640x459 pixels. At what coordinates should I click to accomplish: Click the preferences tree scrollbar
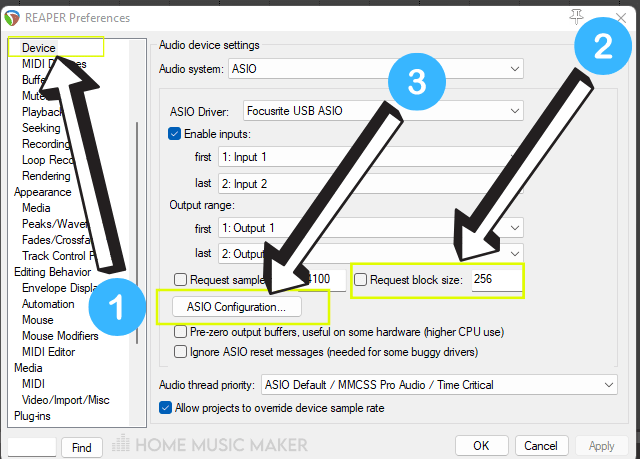coord(137,233)
